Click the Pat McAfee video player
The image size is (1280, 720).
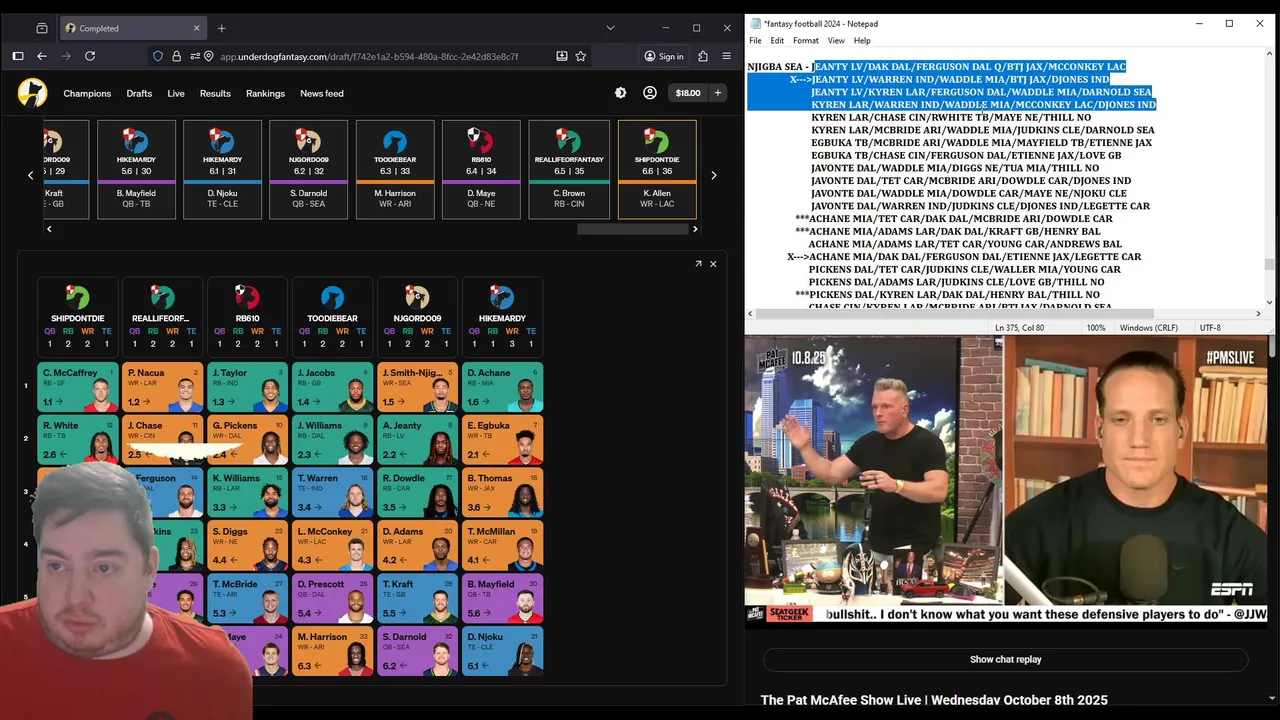coord(1006,480)
